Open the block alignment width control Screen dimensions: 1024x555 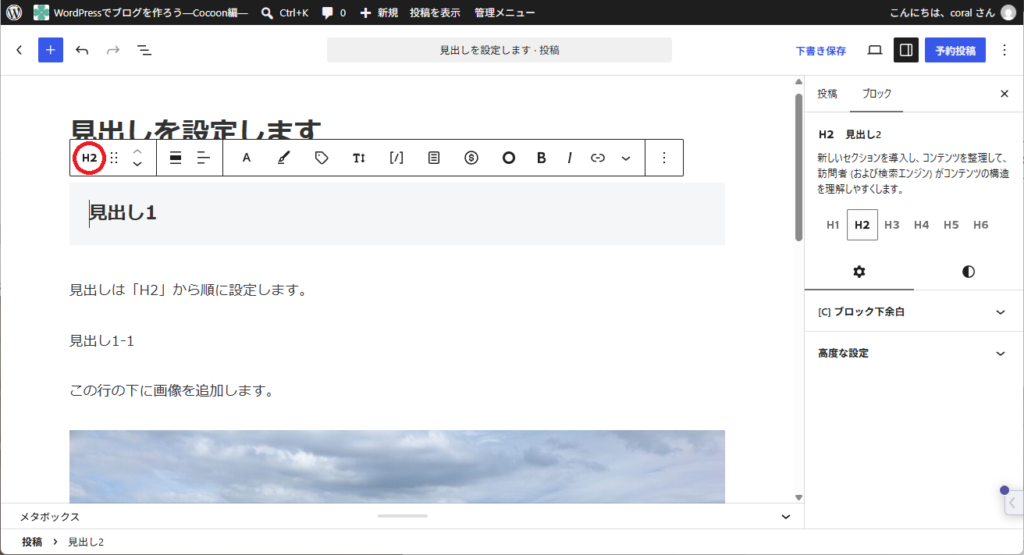(175, 158)
